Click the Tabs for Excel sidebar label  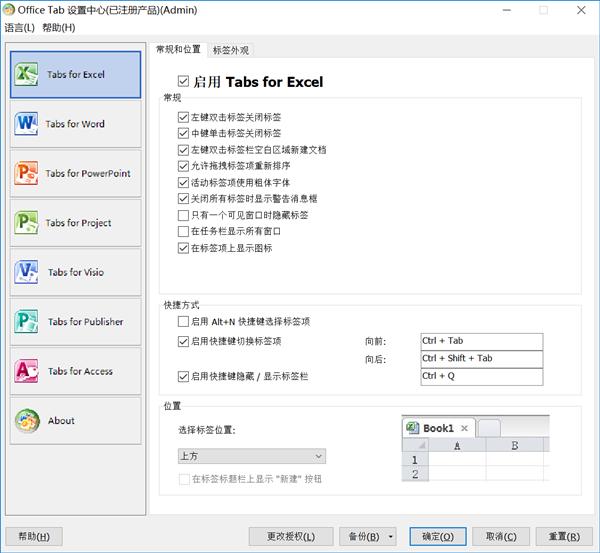(x=76, y=75)
